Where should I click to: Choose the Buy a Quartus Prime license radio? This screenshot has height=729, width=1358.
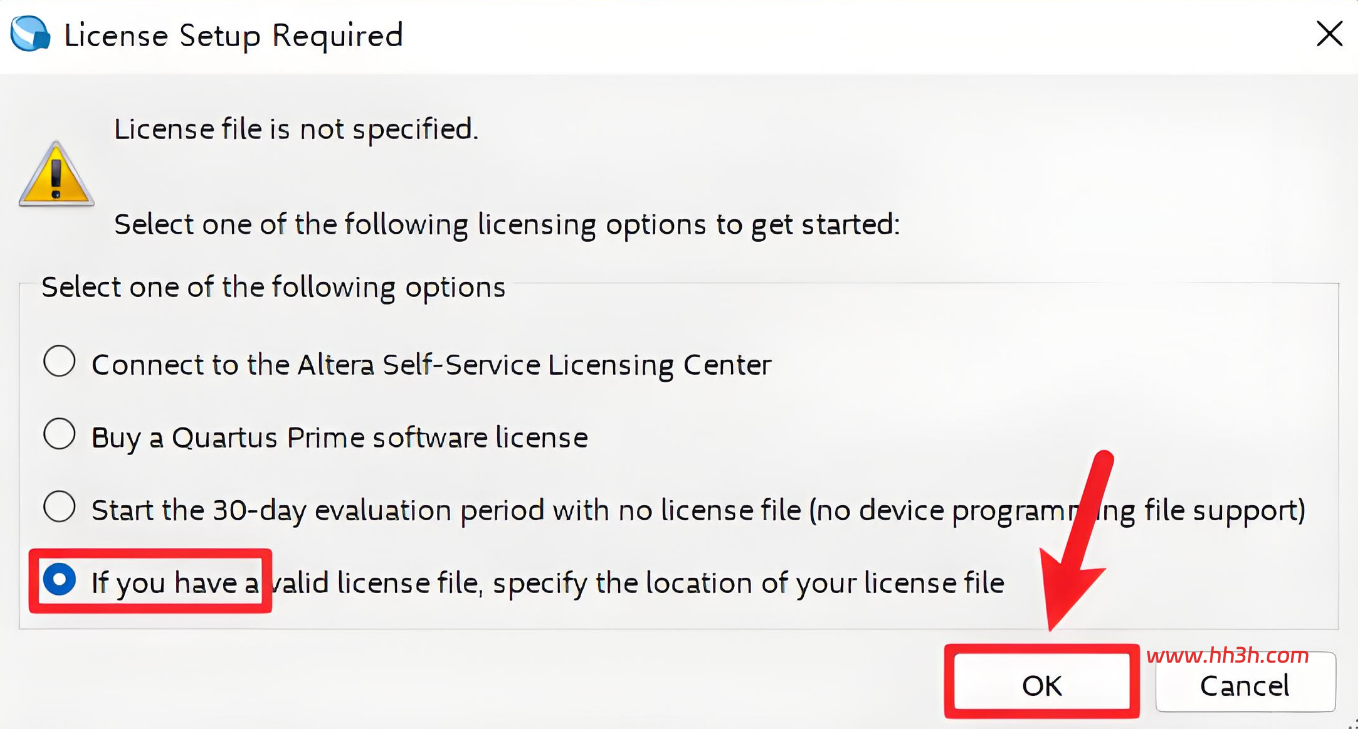click(60, 435)
